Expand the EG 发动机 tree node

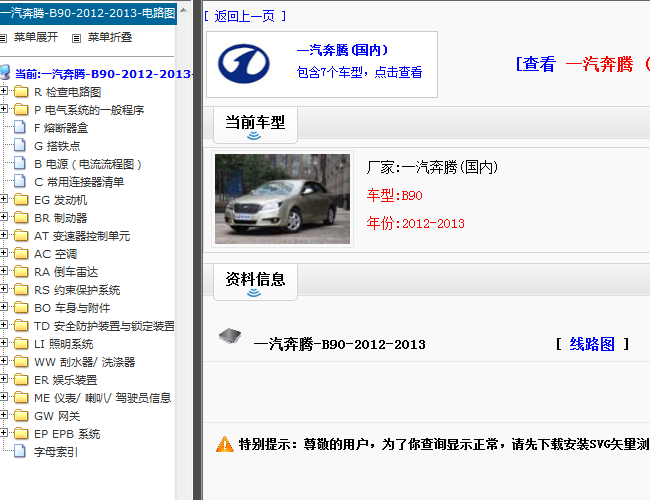pyautogui.click(x=3, y=199)
